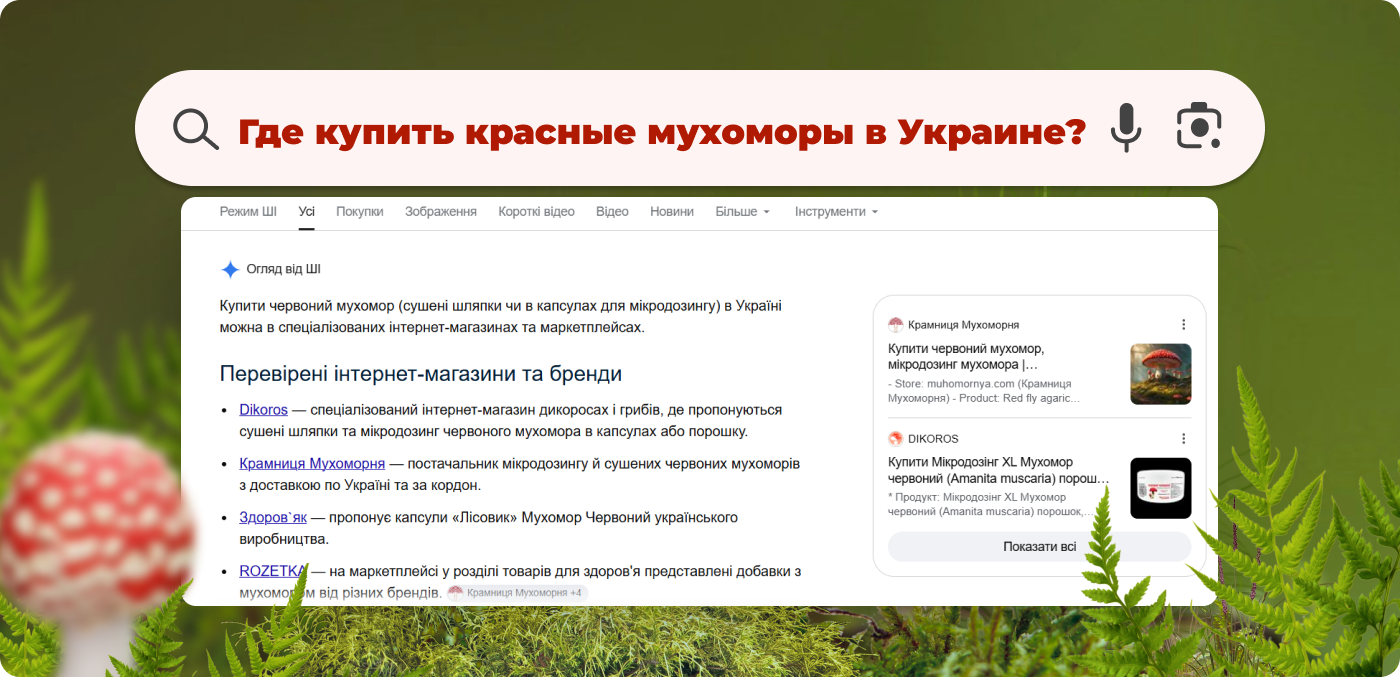
Task: Expand the Інструменти dropdown
Action: tap(836, 212)
